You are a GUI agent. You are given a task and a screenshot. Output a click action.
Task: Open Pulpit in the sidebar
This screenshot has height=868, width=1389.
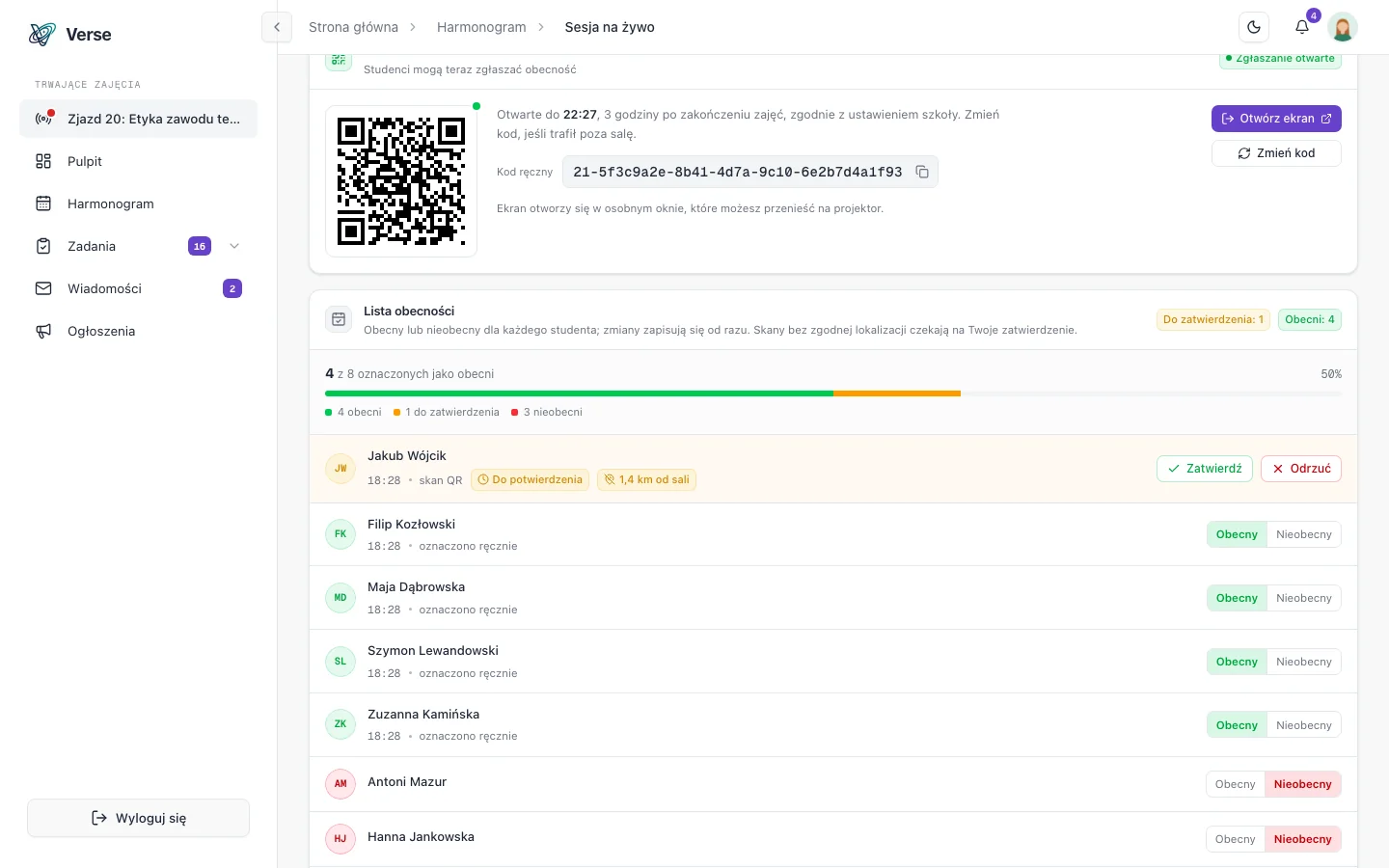pyautogui.click(x=138, y=161)
